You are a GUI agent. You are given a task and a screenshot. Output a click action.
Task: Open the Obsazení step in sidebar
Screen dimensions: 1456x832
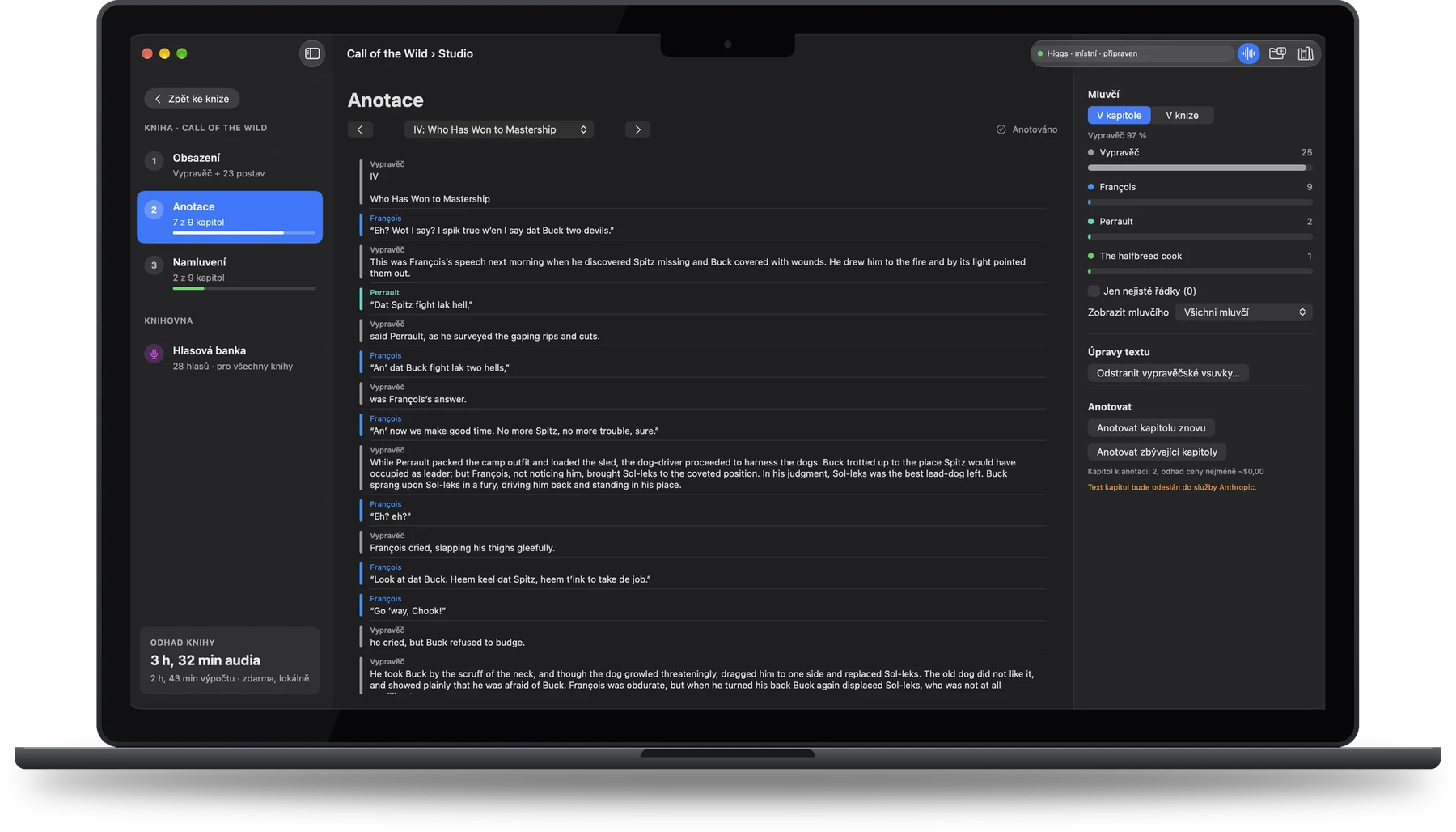tap(230, 165)
